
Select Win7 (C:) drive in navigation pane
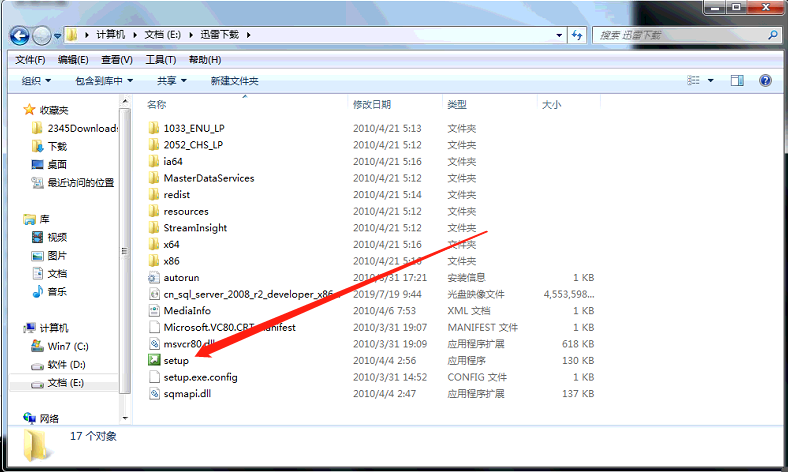point(67,346)
